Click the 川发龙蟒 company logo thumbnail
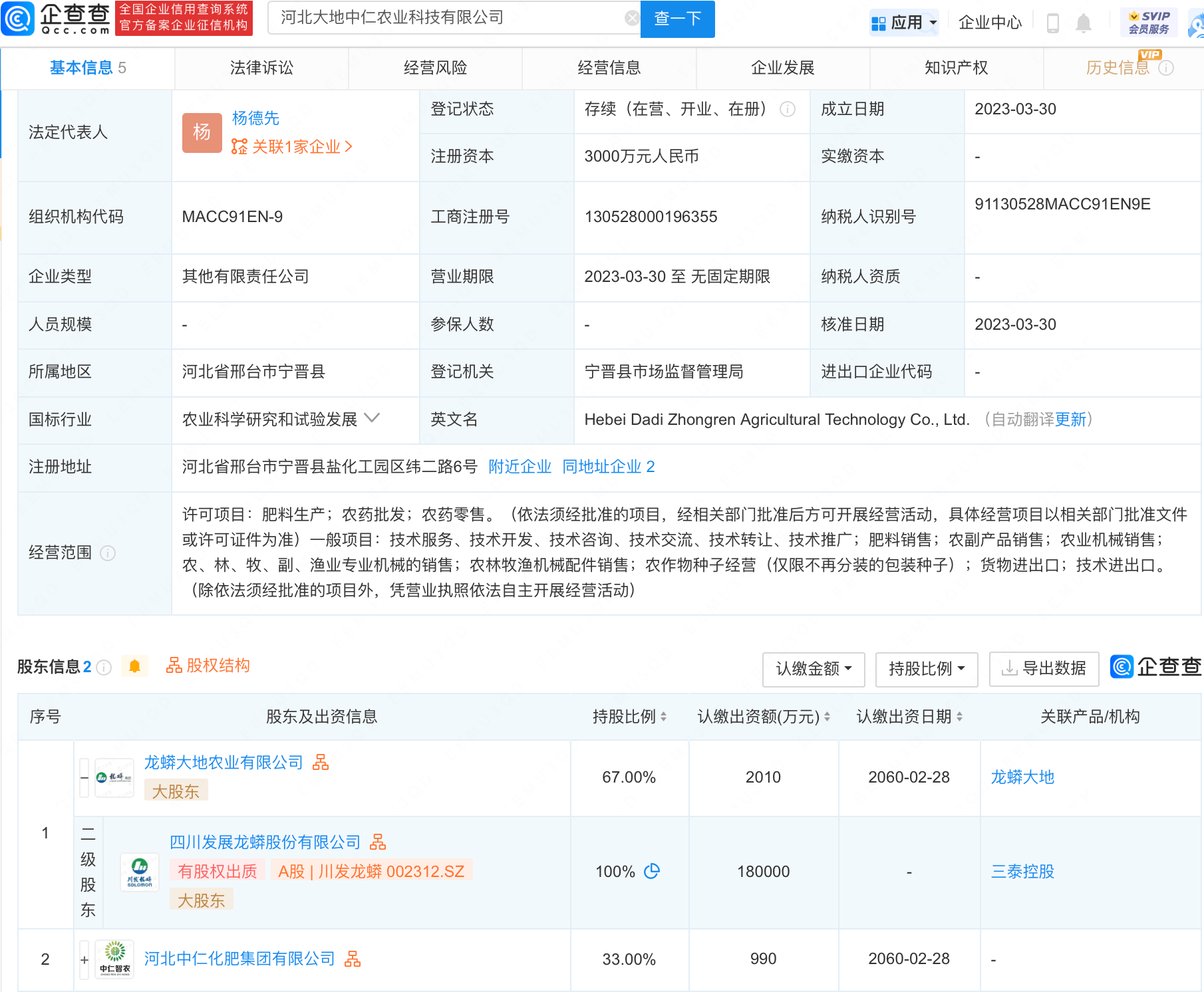The width and height of the screenshot is (1204, 992). (x=140, y=872)
